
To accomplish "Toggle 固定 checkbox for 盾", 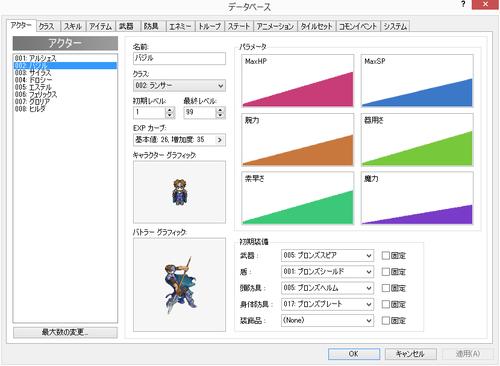I will click(386, 272).
